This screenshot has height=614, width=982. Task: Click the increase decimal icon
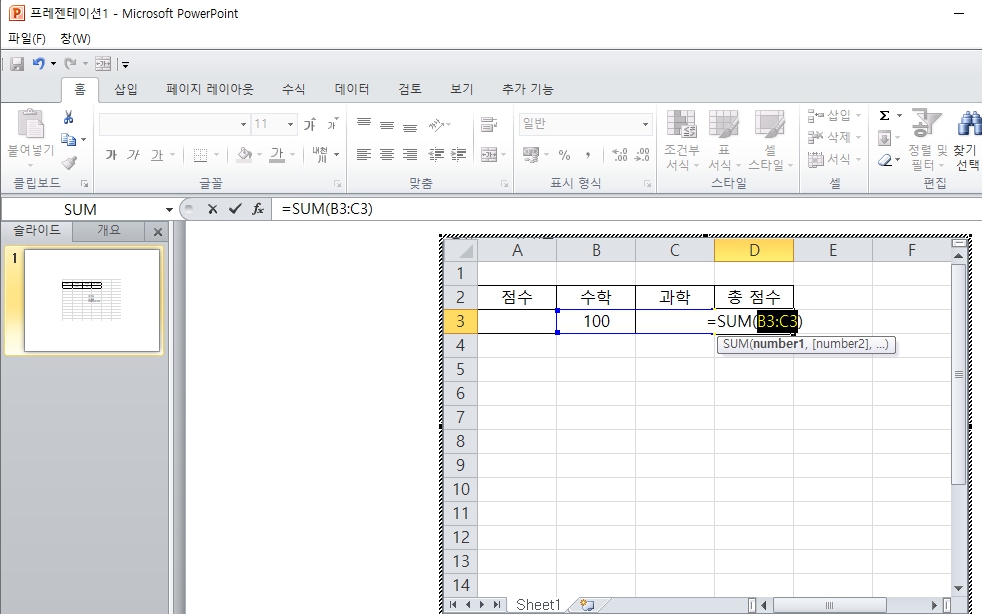click(619, 155)
